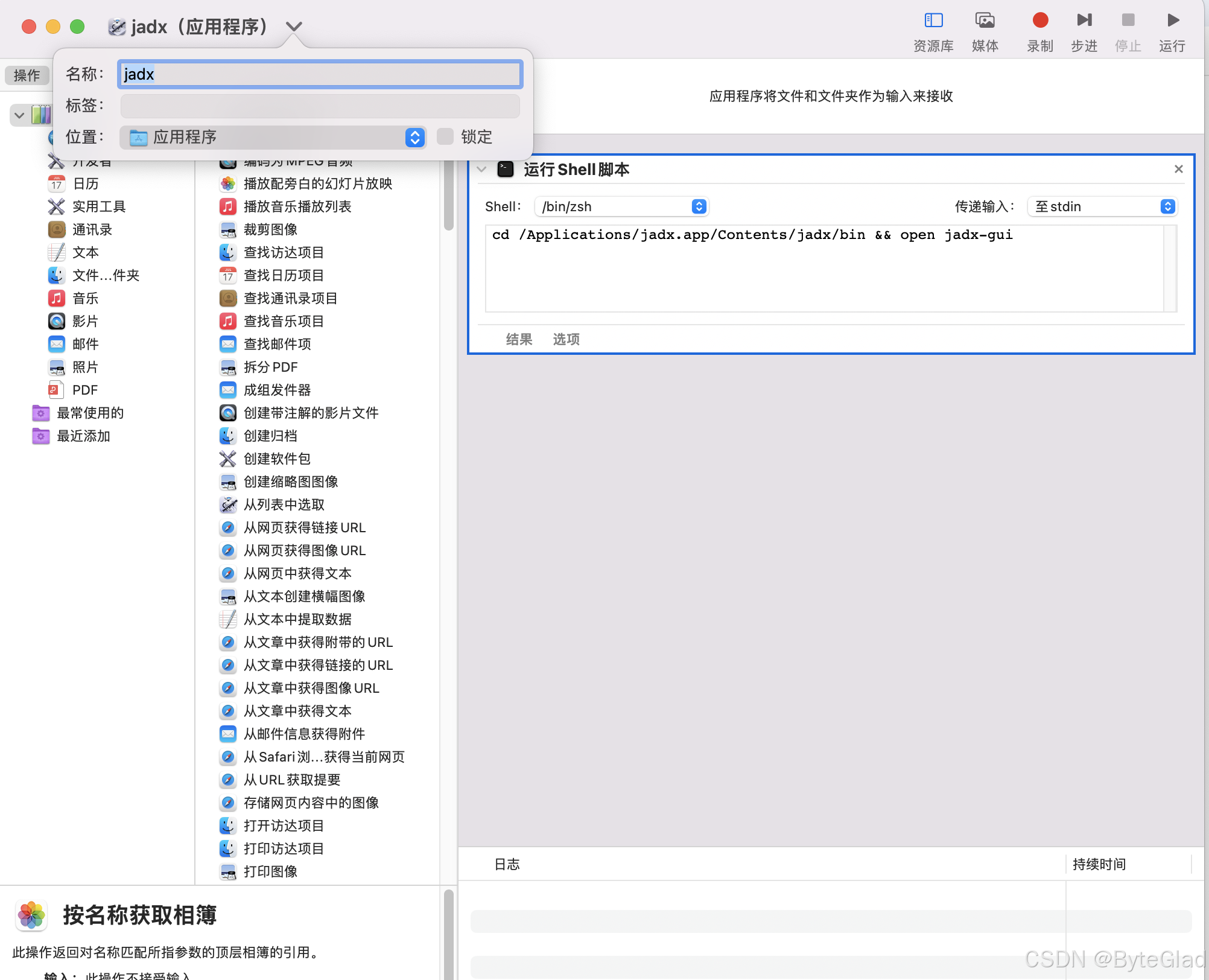
Task: Switch to the 选项 tab
Action: coord(565,339)
